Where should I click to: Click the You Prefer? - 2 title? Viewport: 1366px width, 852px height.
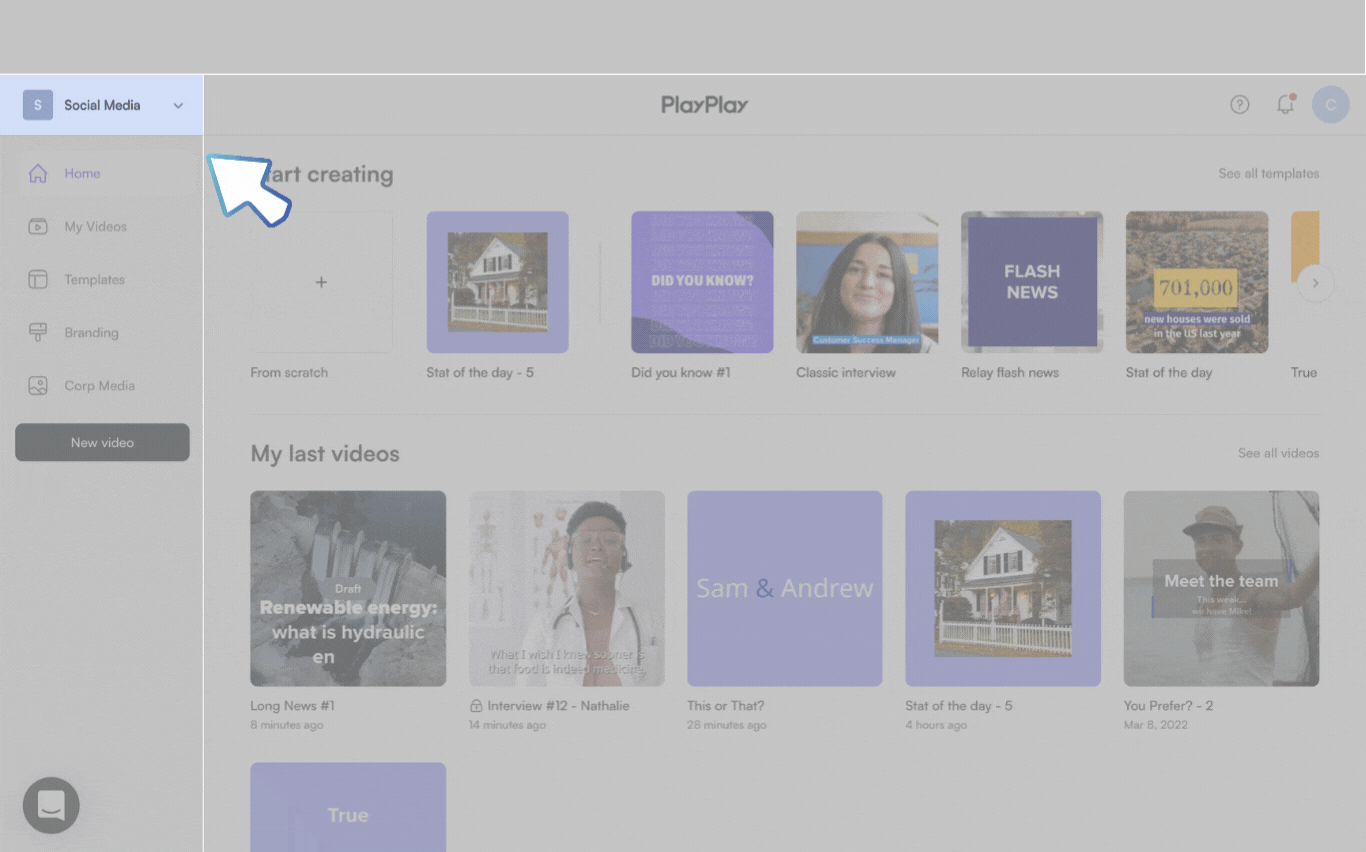(x=1168, y=705)
